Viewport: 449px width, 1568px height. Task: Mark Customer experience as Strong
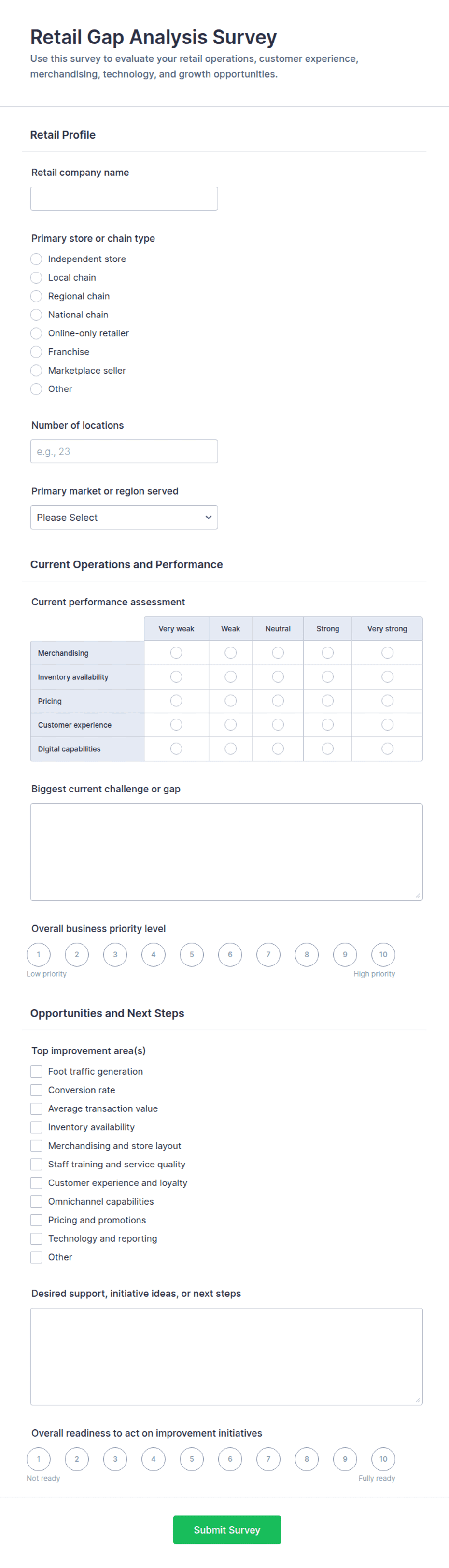pyautogui.click(x=328, y=725)
